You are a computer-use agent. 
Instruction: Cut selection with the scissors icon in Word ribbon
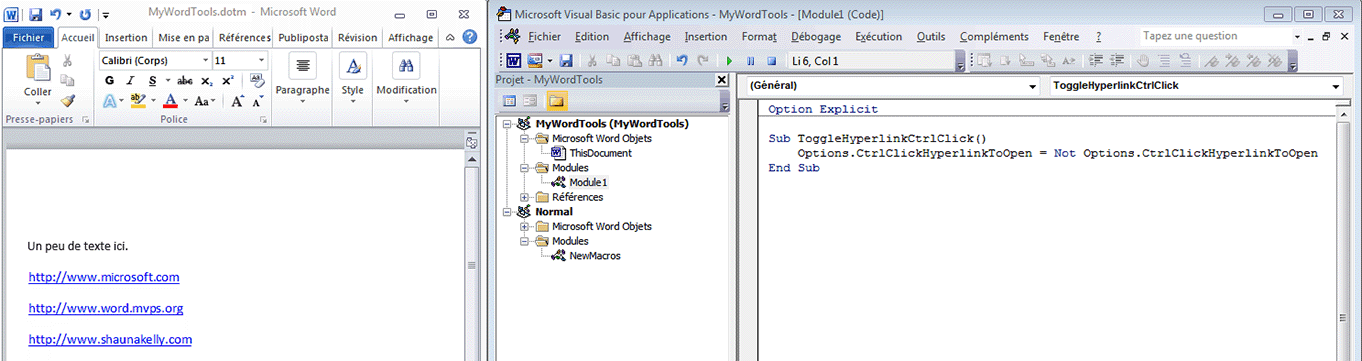(68, 61)
